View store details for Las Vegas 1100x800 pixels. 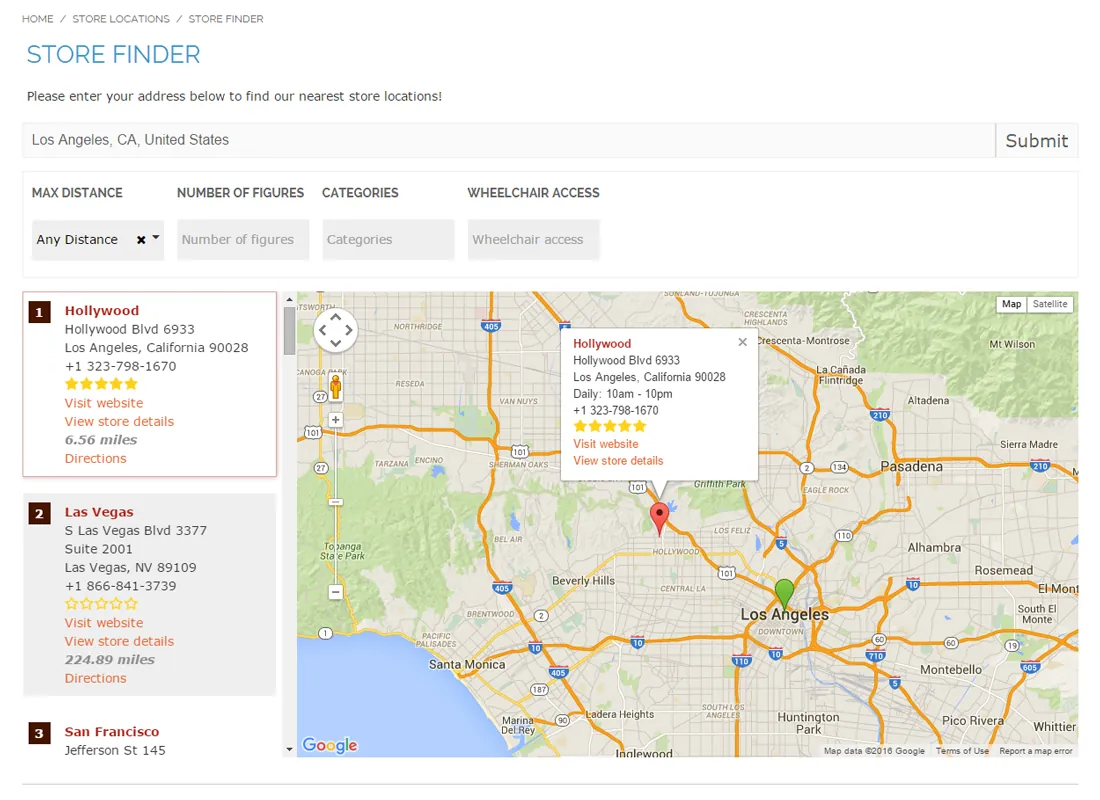pyautogui.click(x=119, y=641)
